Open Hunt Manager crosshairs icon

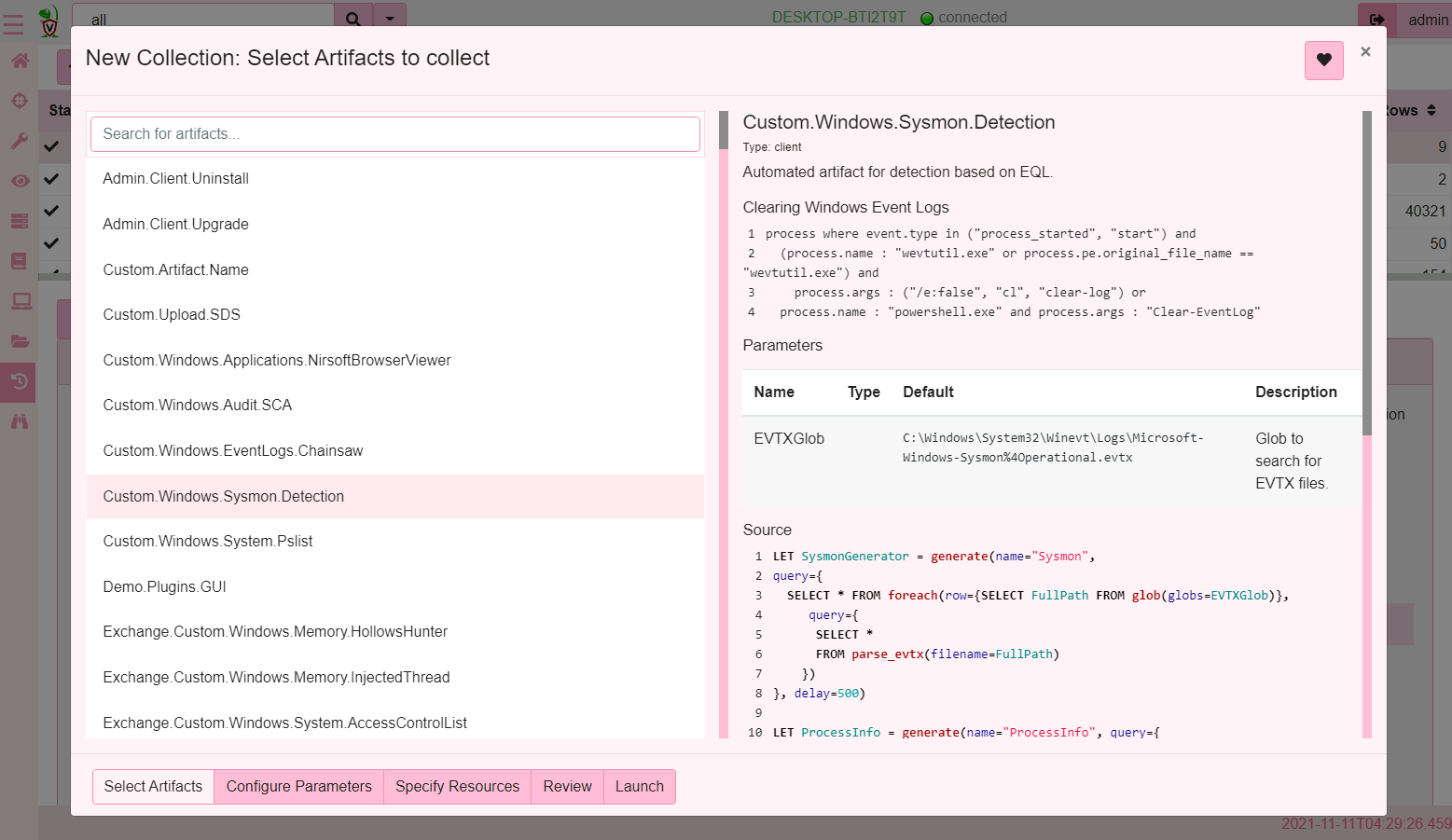tap(20, 101)
